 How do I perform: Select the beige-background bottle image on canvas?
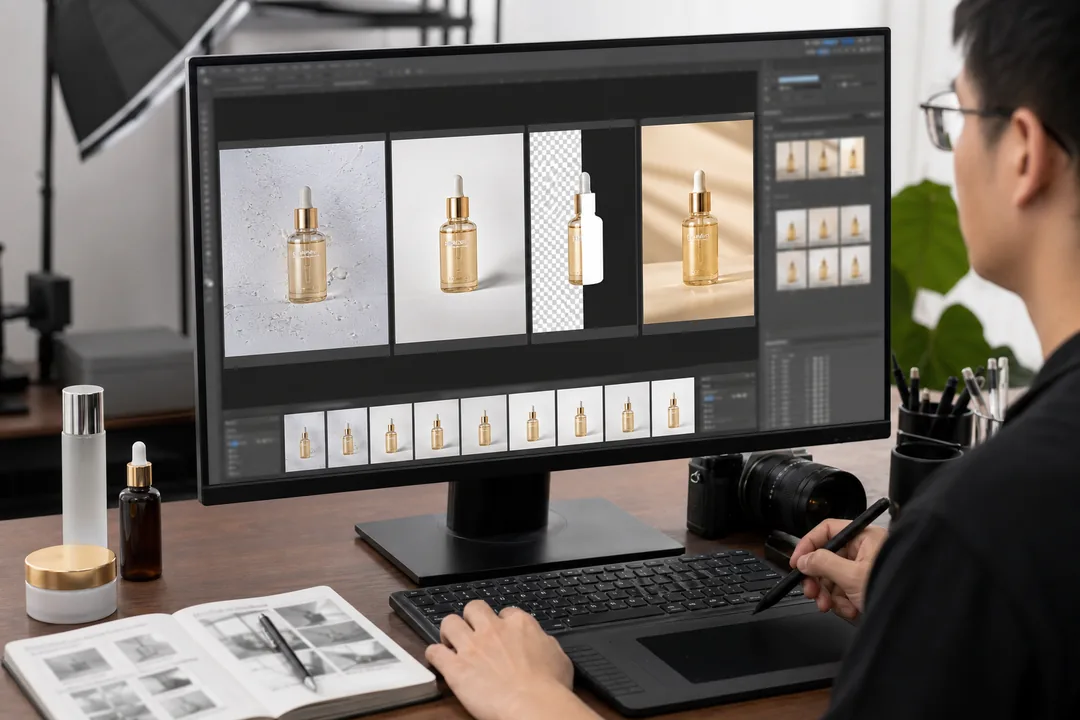[x=698, y=223]
